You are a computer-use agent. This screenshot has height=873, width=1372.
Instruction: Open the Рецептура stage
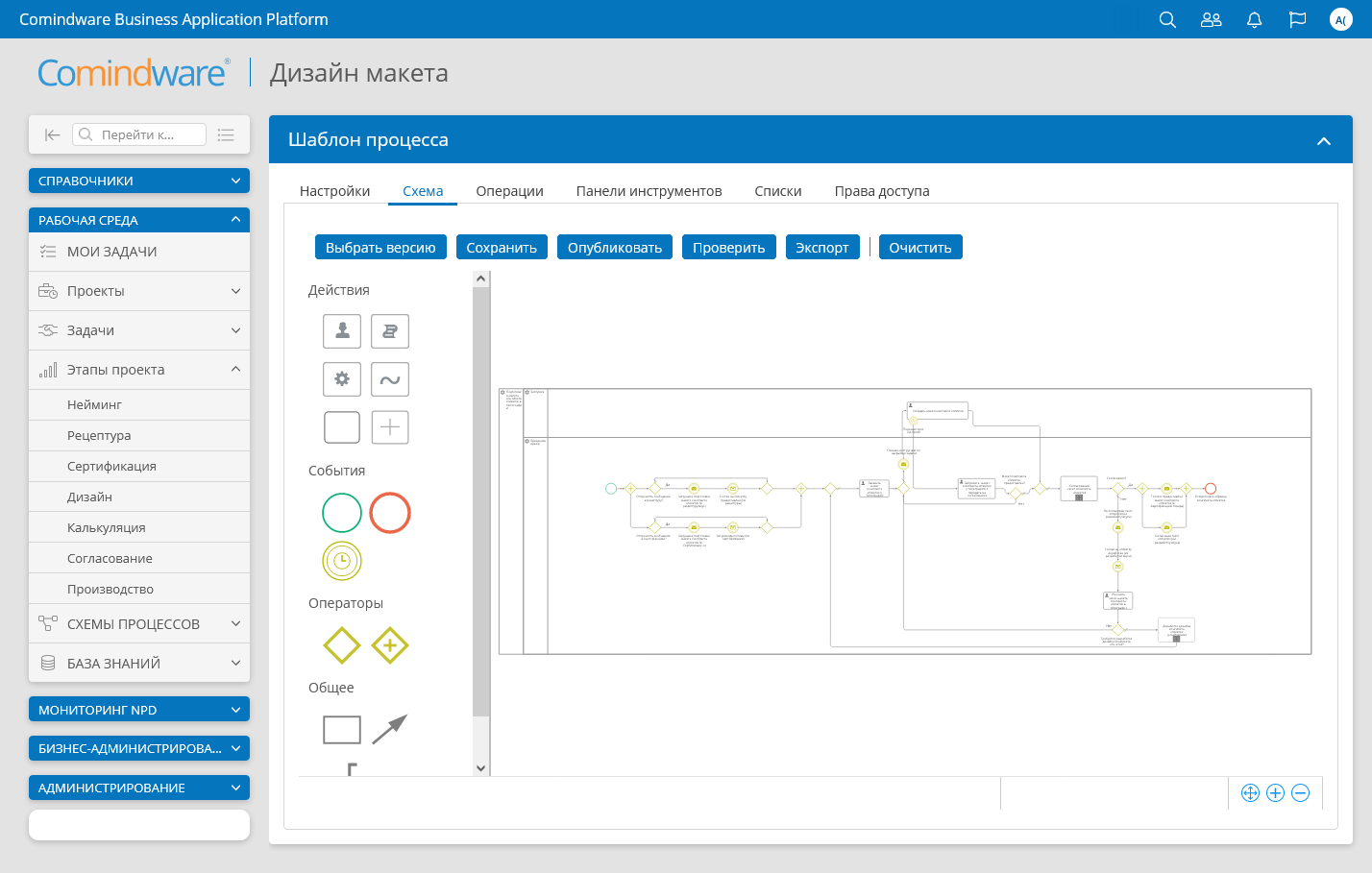tap(139, 435)
